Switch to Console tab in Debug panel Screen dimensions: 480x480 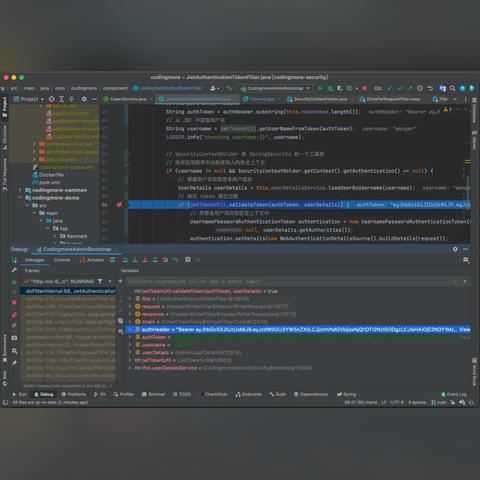[62, 260]
